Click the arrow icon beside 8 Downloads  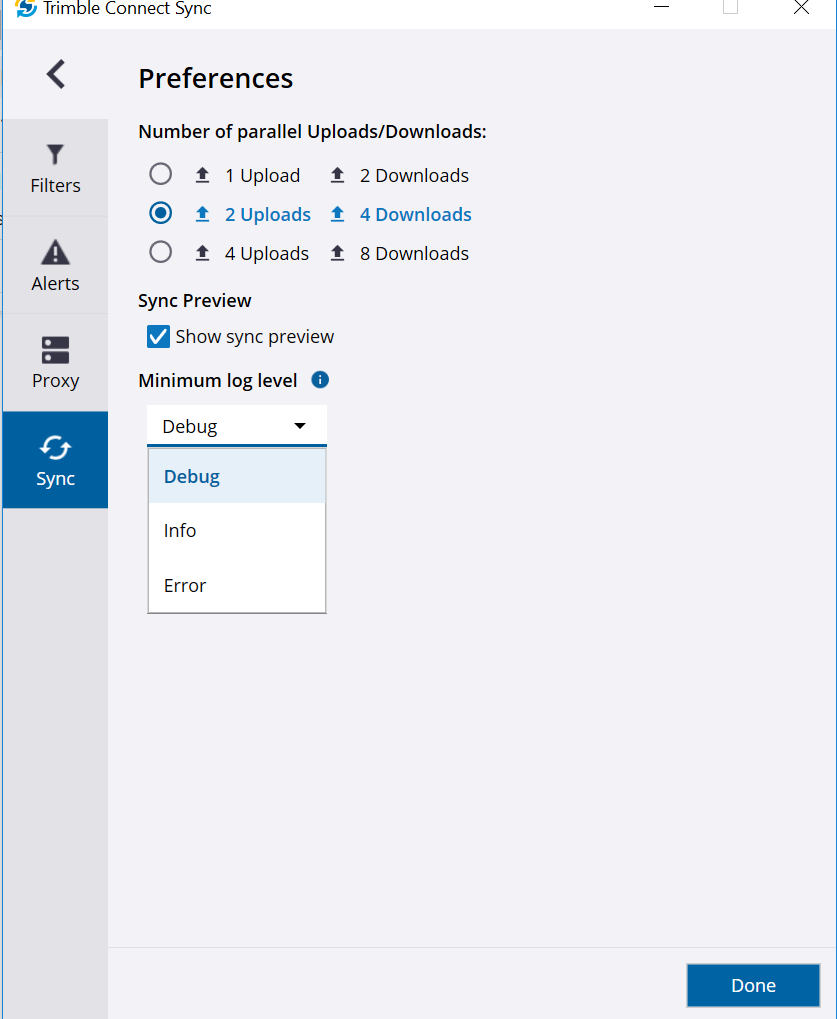(x=337, y=253)
